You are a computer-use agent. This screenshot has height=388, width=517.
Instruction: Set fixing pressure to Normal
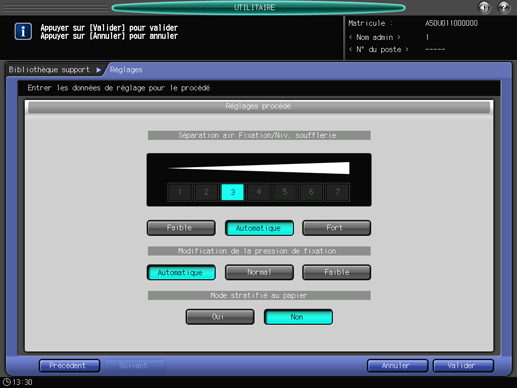[x=259, y=272]
